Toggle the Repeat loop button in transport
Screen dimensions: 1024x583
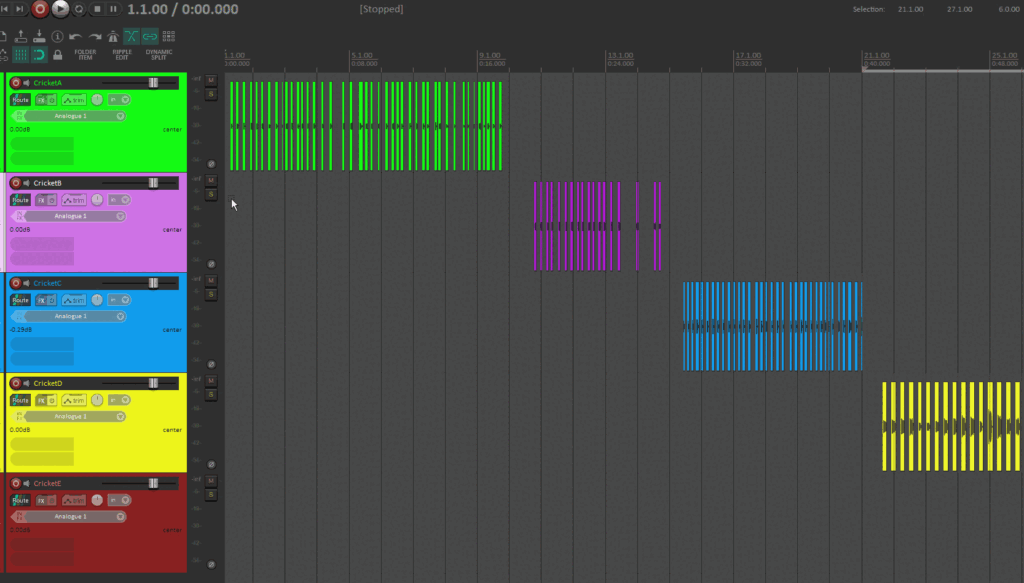point(79,9)
